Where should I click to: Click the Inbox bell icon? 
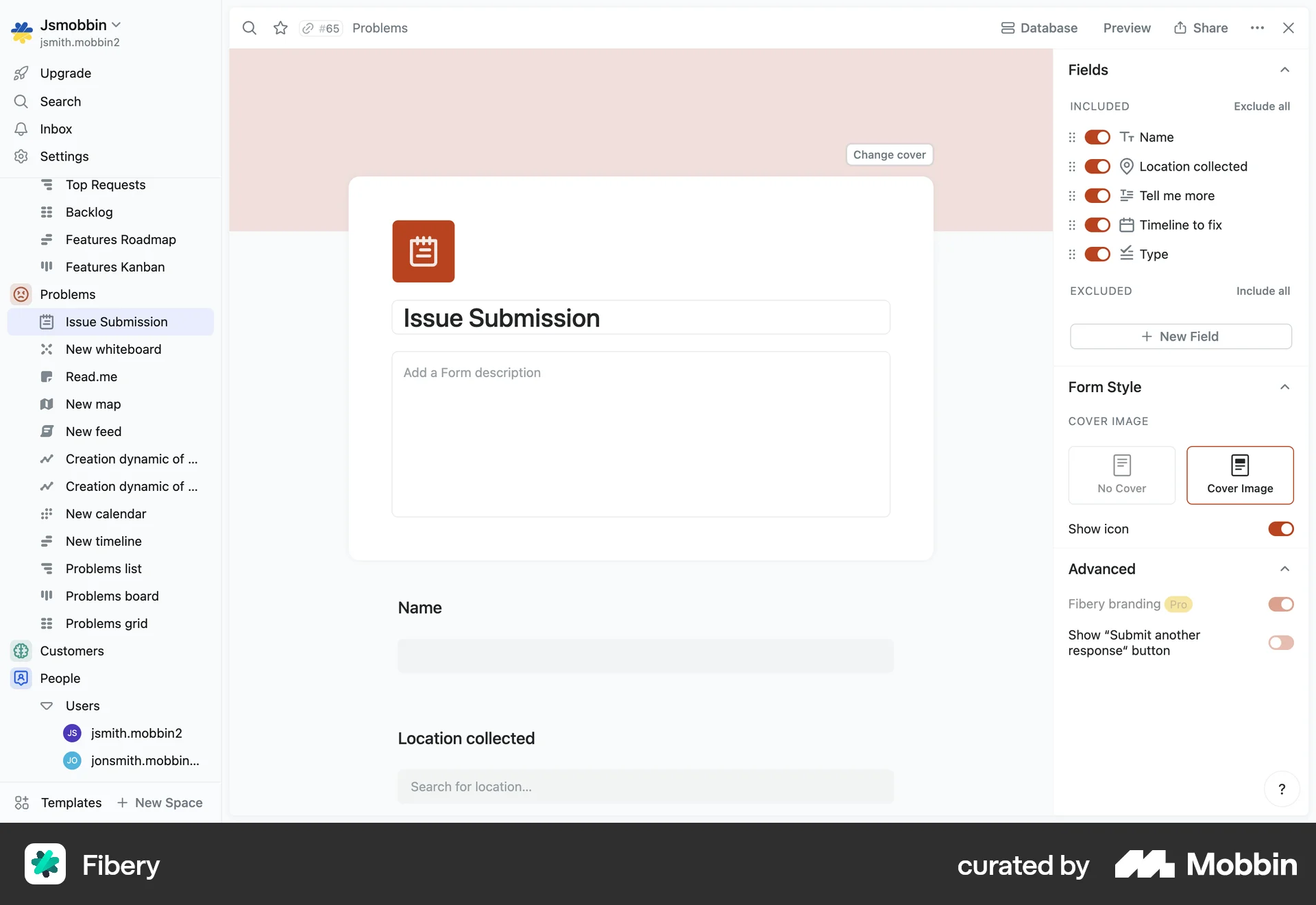point(21,129)
